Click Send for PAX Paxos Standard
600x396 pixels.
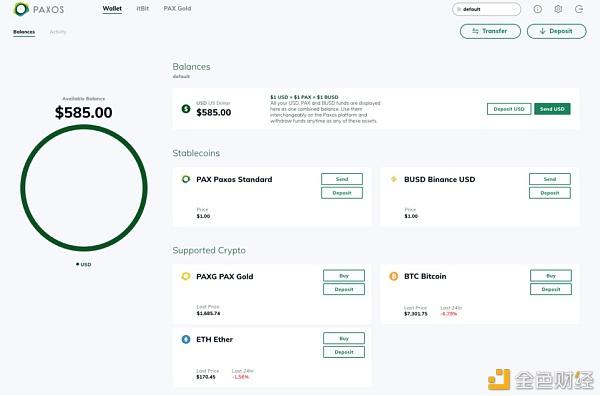[342, 179]
